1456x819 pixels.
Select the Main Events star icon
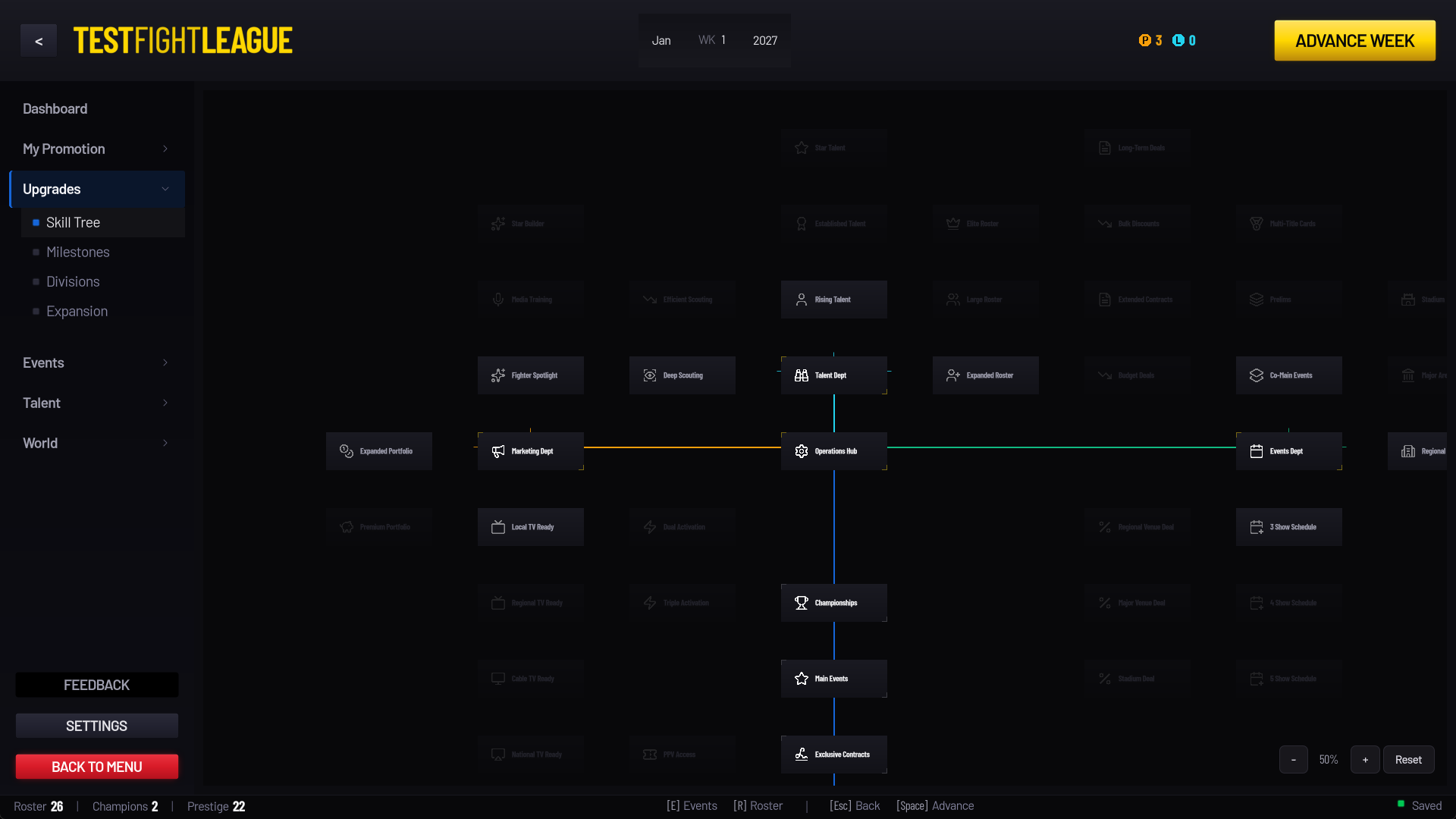(x=801, y=679)
